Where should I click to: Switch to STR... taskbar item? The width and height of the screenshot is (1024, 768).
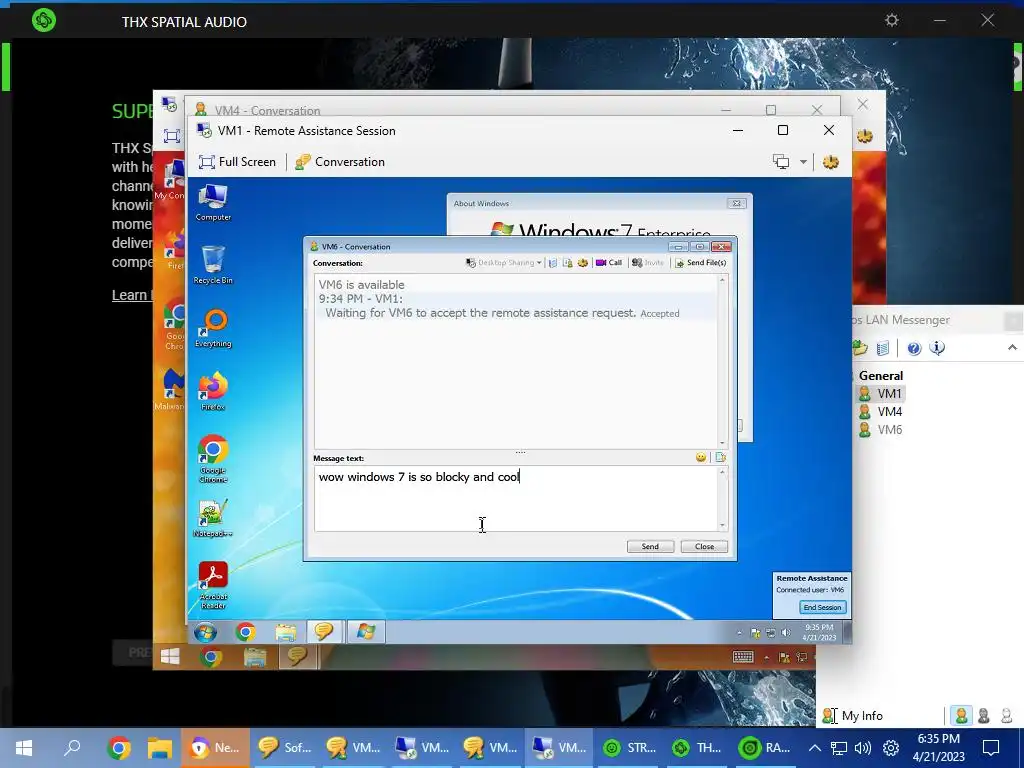click(630, 748)
